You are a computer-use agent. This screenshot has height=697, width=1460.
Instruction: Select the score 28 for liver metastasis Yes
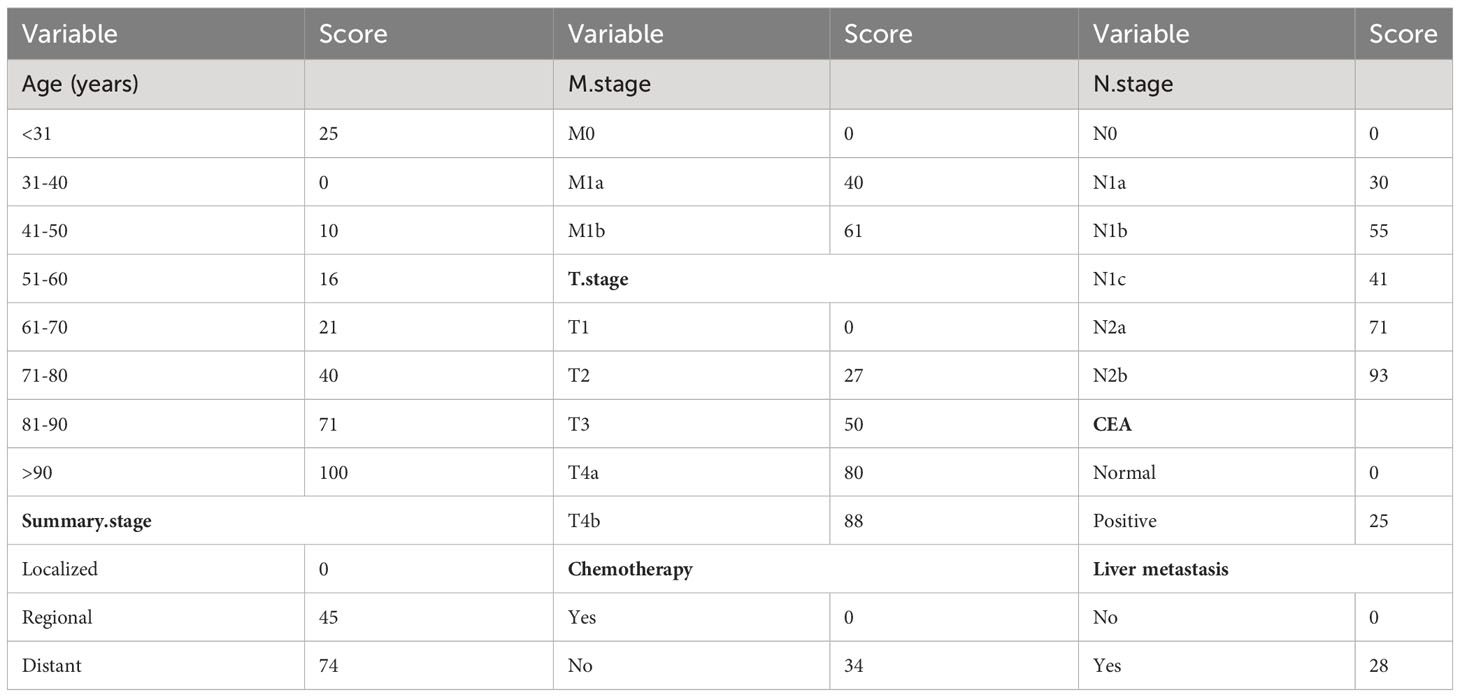(x=1380, y=665)
